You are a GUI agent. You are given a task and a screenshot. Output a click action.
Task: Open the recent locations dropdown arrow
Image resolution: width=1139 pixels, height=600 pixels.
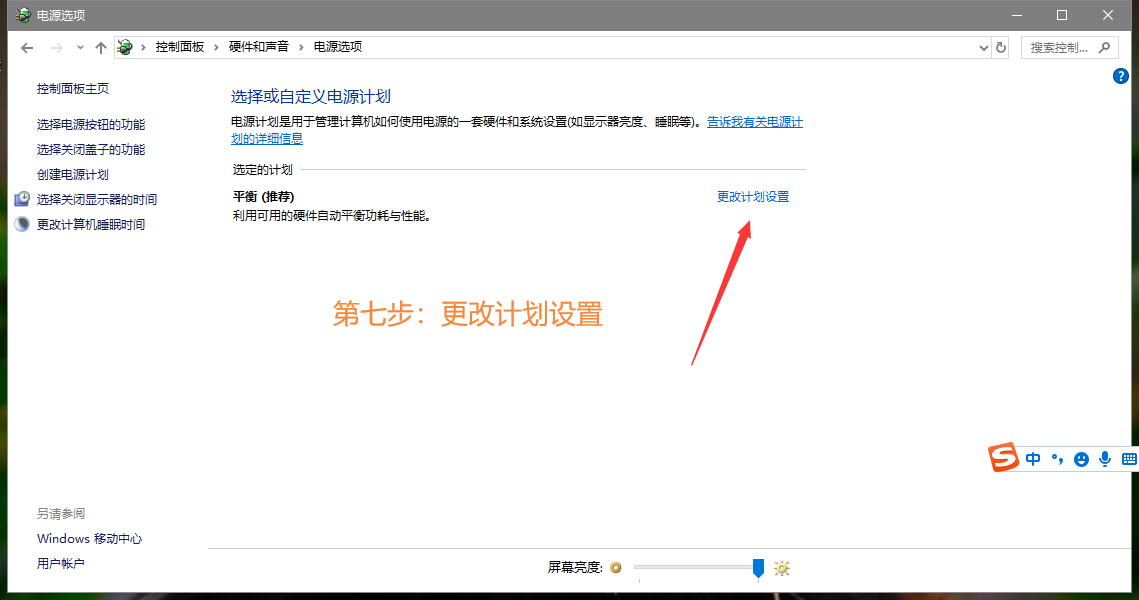pos(80,48)
